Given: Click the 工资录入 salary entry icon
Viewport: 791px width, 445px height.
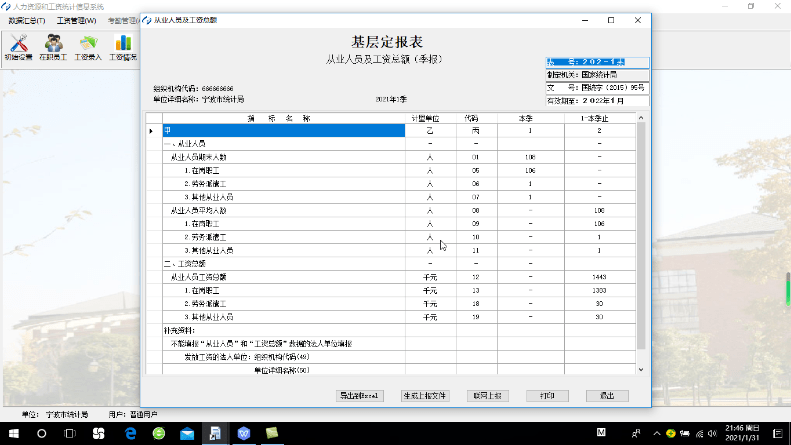Looking at the screenshot, I should [x=89, y=48].
